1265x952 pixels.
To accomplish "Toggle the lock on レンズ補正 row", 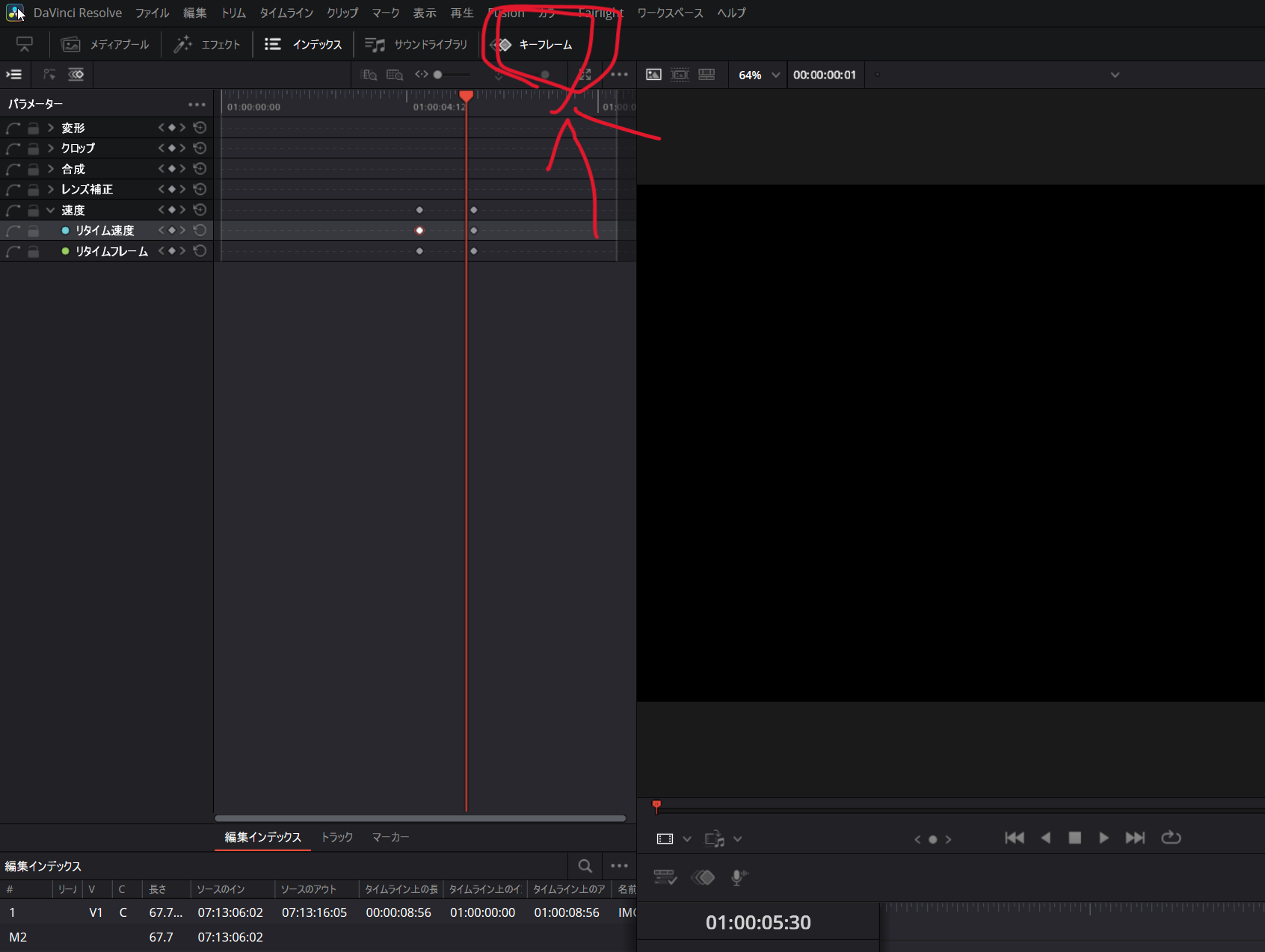I will coord(34,190).
